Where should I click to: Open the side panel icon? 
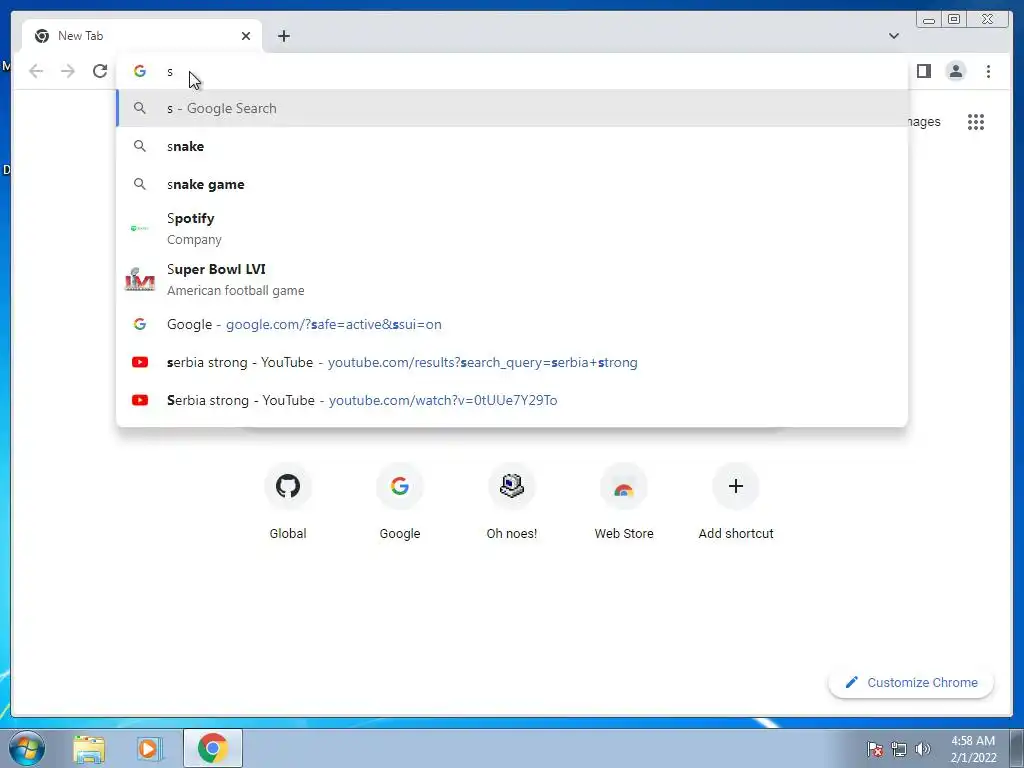923,71
